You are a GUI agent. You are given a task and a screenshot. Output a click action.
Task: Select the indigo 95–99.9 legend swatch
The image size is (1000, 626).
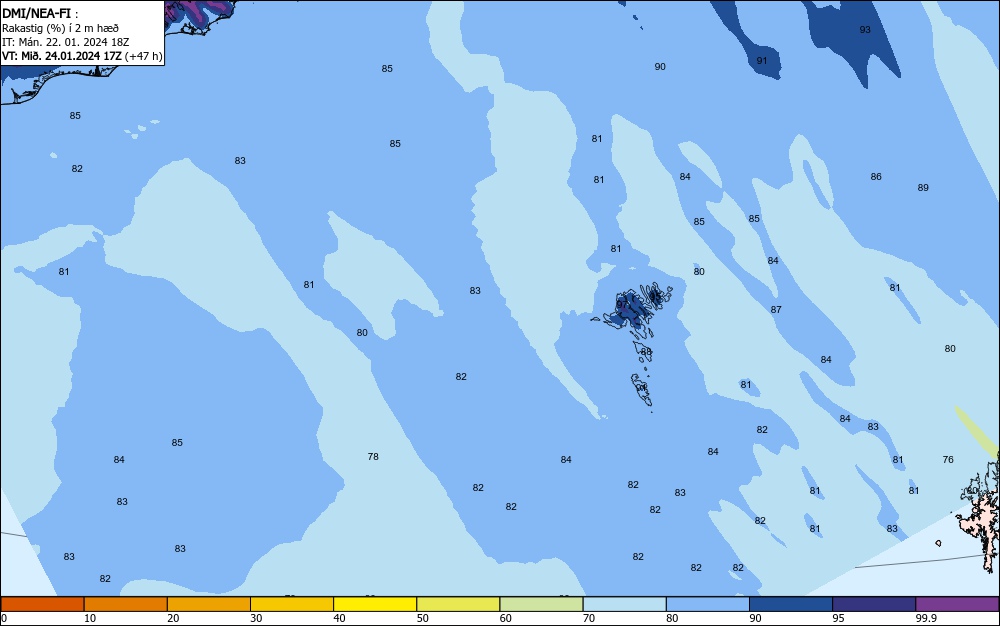point(874,604)
